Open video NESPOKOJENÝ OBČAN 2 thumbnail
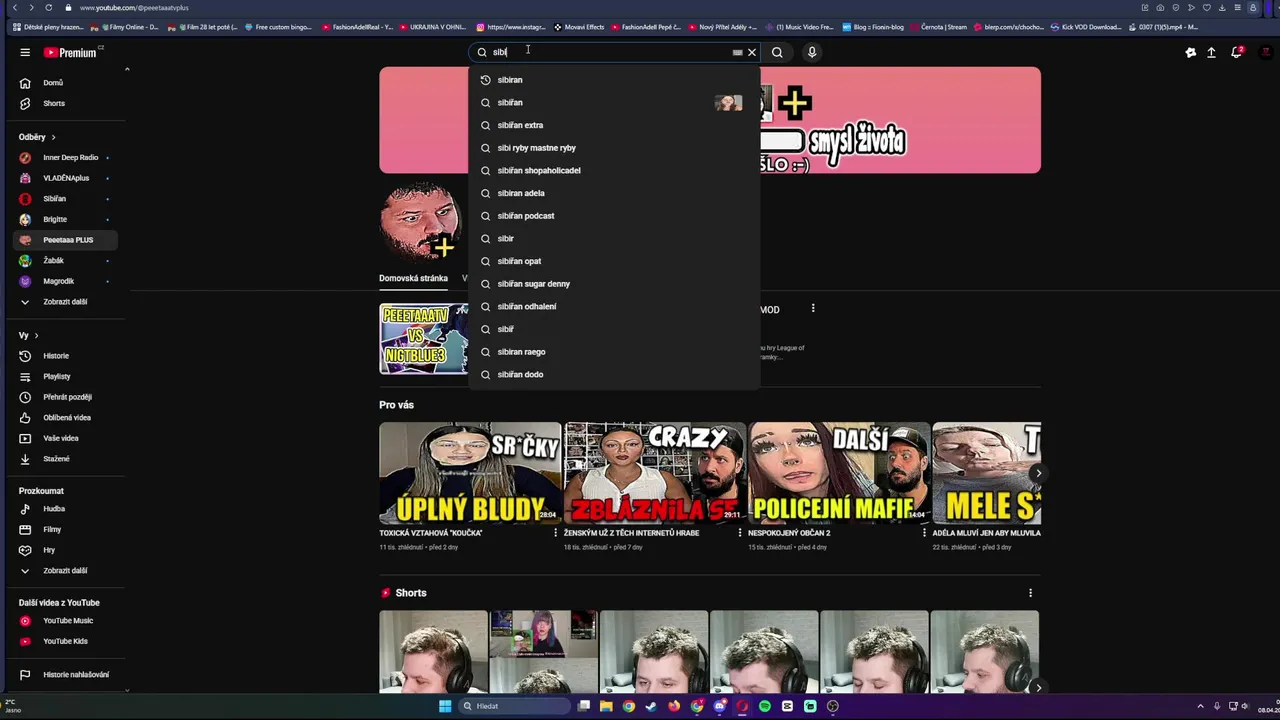The width and height of the screenshot is (1280, 720). pos(840,473)
